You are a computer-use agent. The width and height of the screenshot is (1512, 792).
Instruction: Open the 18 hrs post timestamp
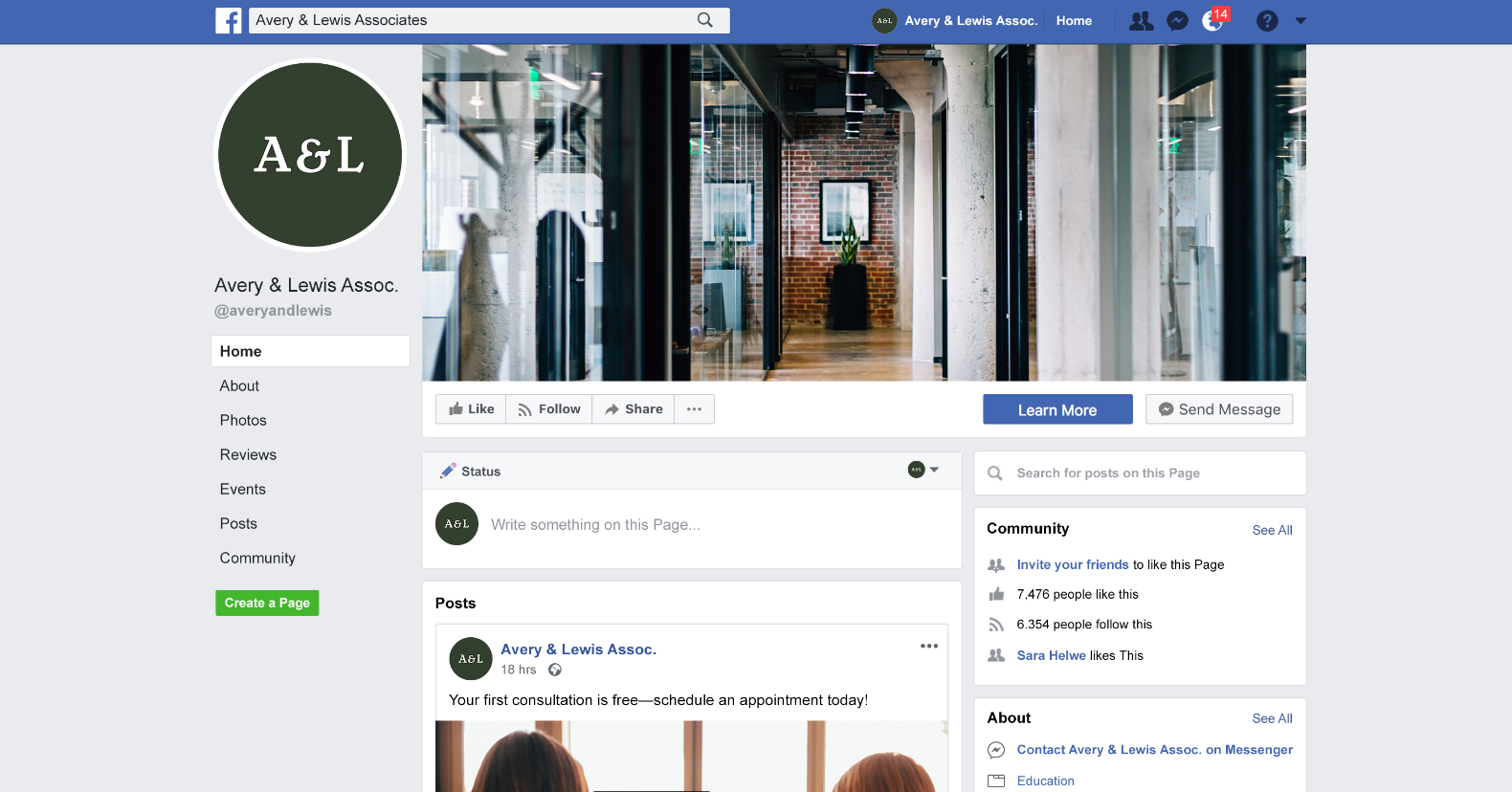click(x=519, y=670)
